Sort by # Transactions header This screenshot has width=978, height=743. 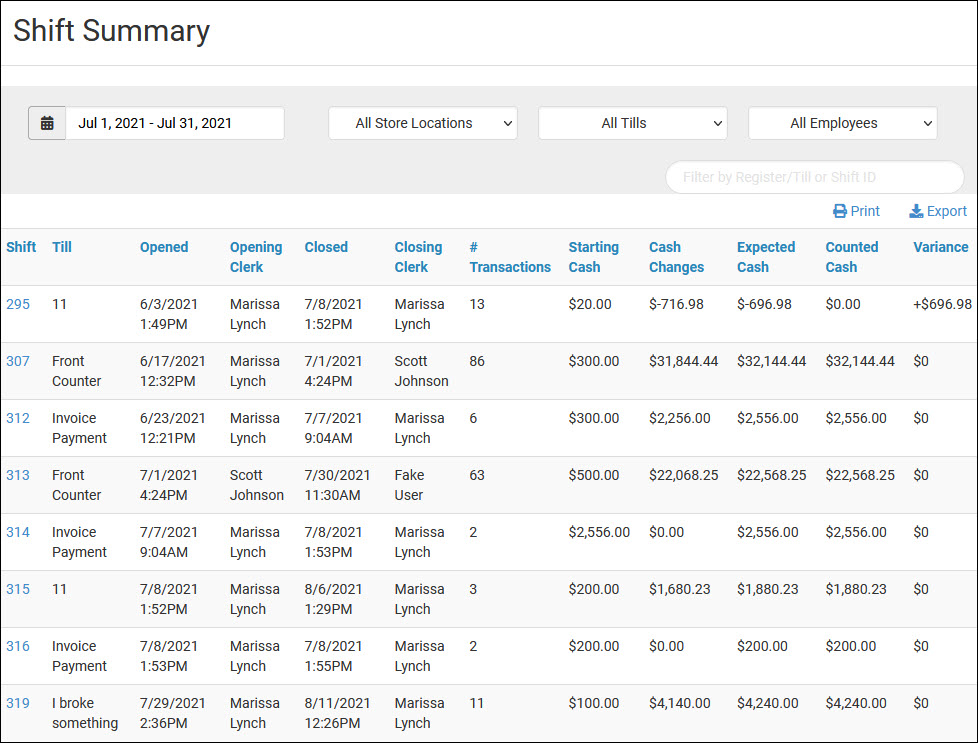pyautogui.click(x=510, y=257)
